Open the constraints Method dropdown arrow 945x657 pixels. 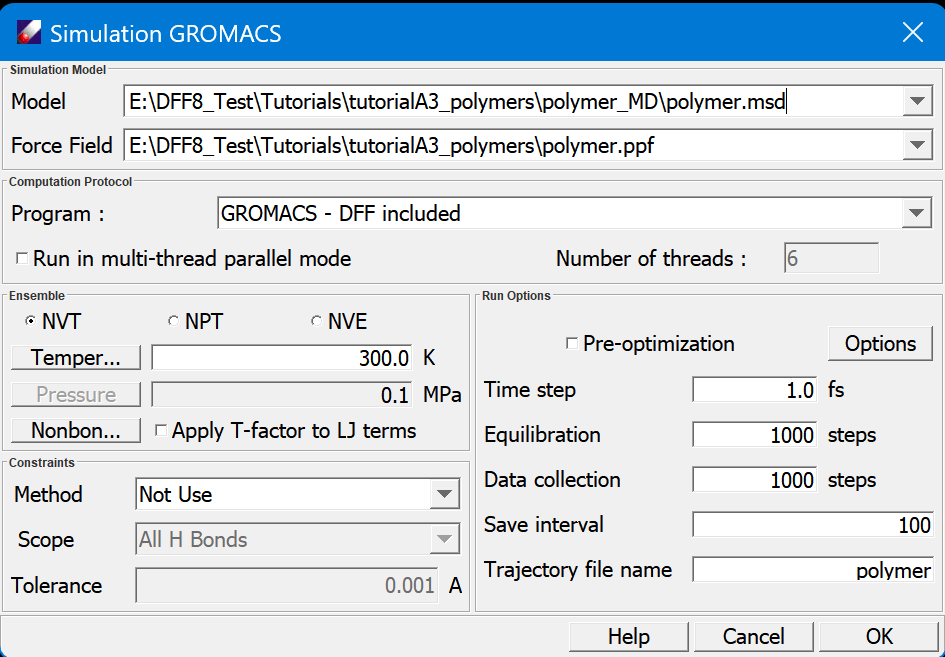click(445, 494)
